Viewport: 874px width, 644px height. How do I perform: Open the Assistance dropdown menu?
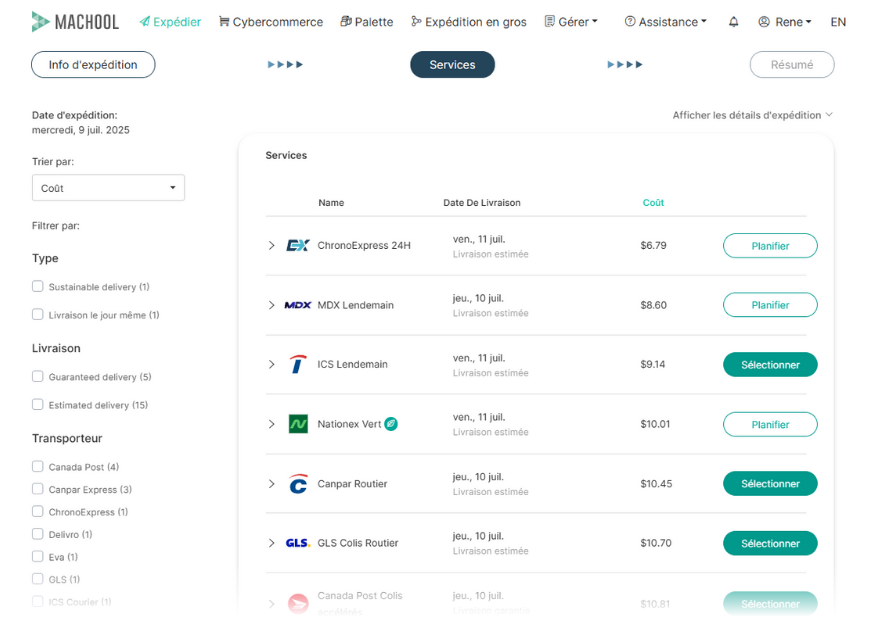pyautogui.click(x=666, y=22)
